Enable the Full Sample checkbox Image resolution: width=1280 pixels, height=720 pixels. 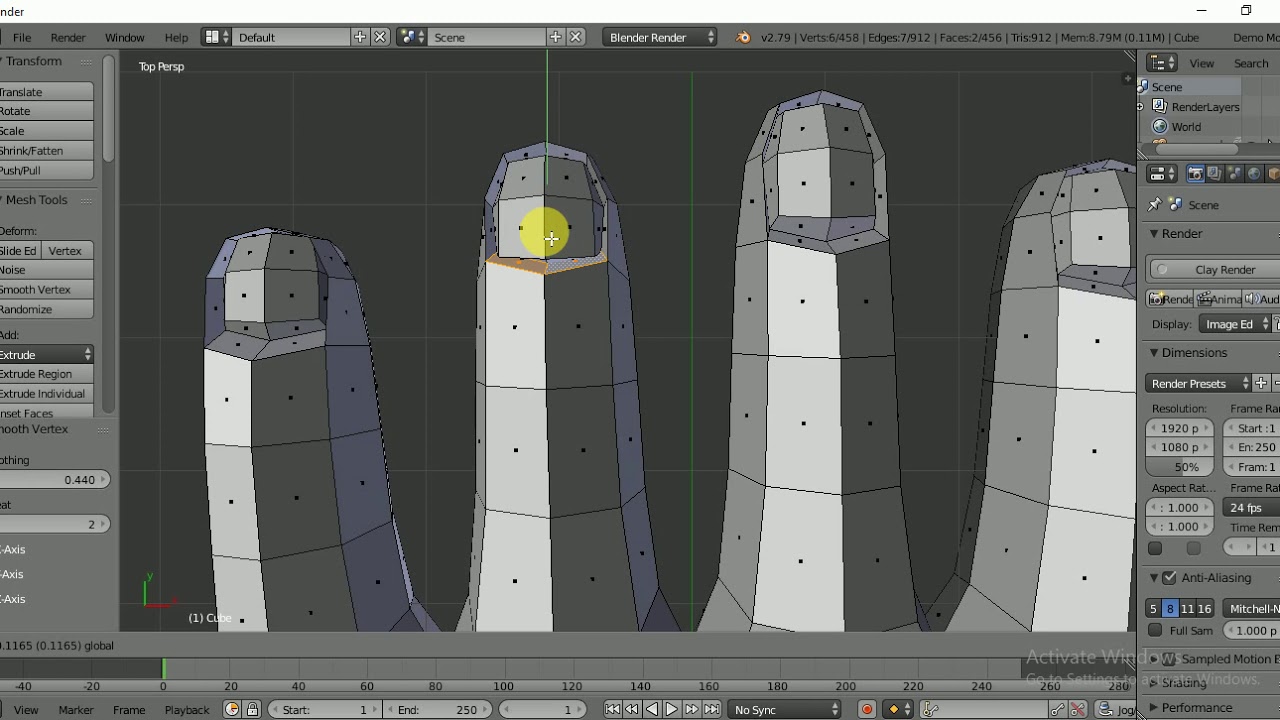[x=1155, y=631]
